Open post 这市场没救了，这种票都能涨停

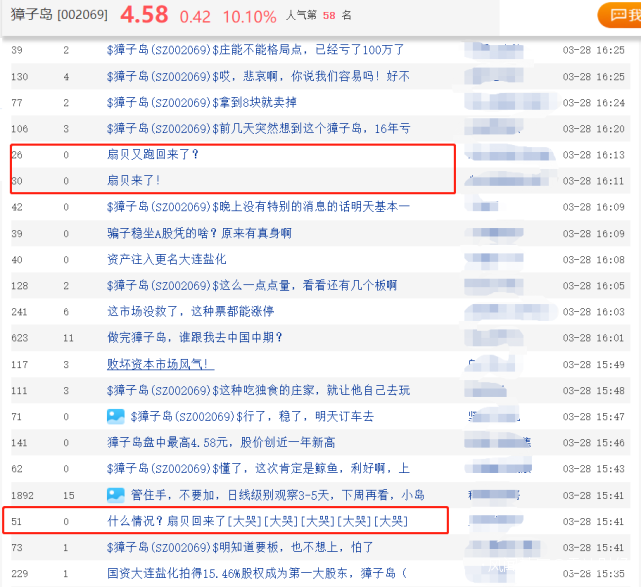pyautogui.click(x=191, y=312)
